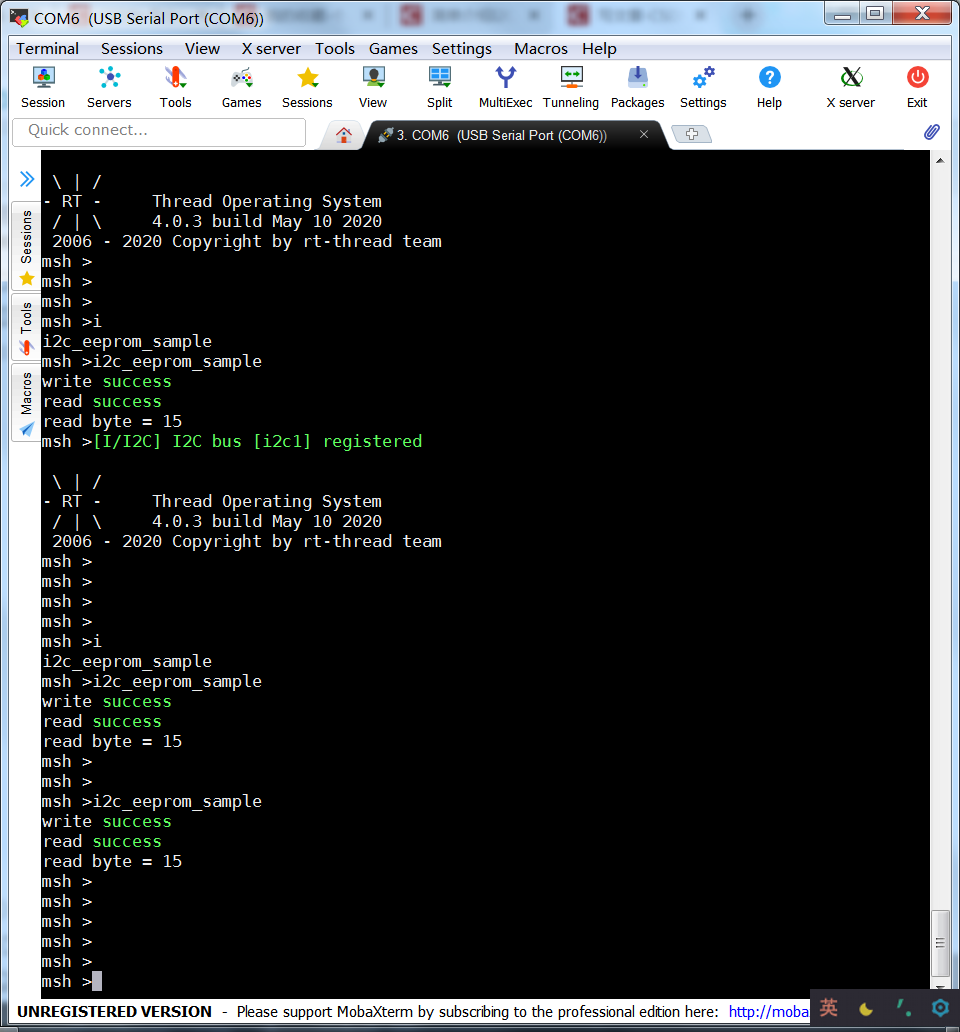This screenshot has height=1032, width=960.
Task: Open MobaXterm Settings
Action: click(702, 86)
